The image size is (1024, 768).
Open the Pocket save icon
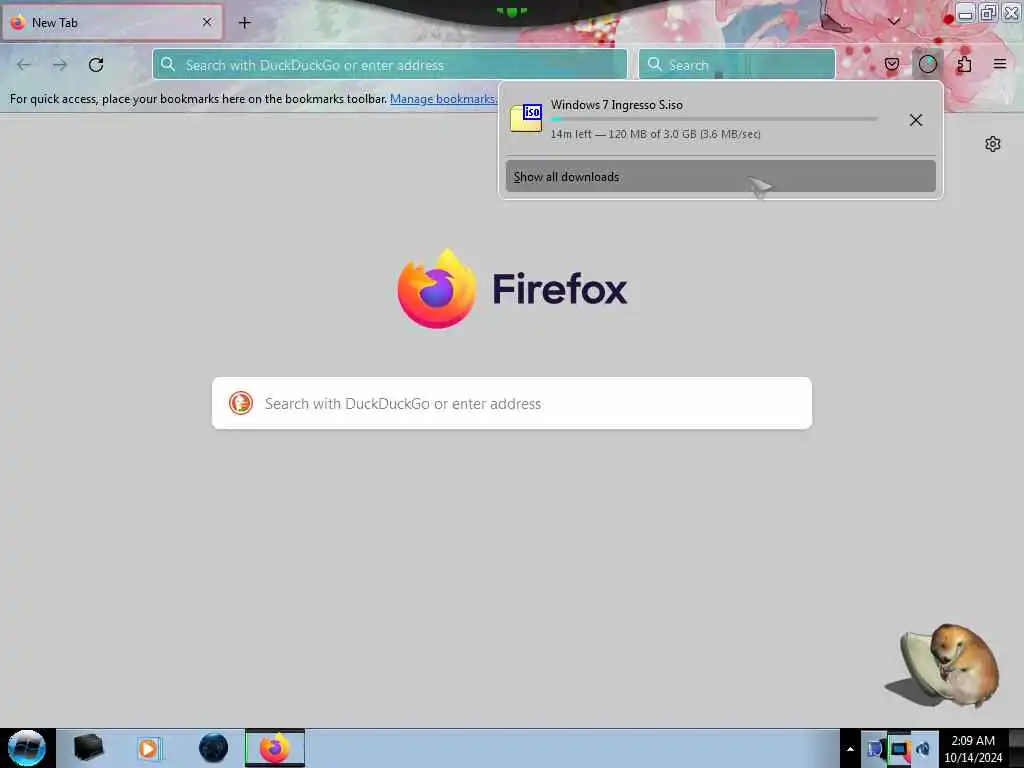point(891,64)
